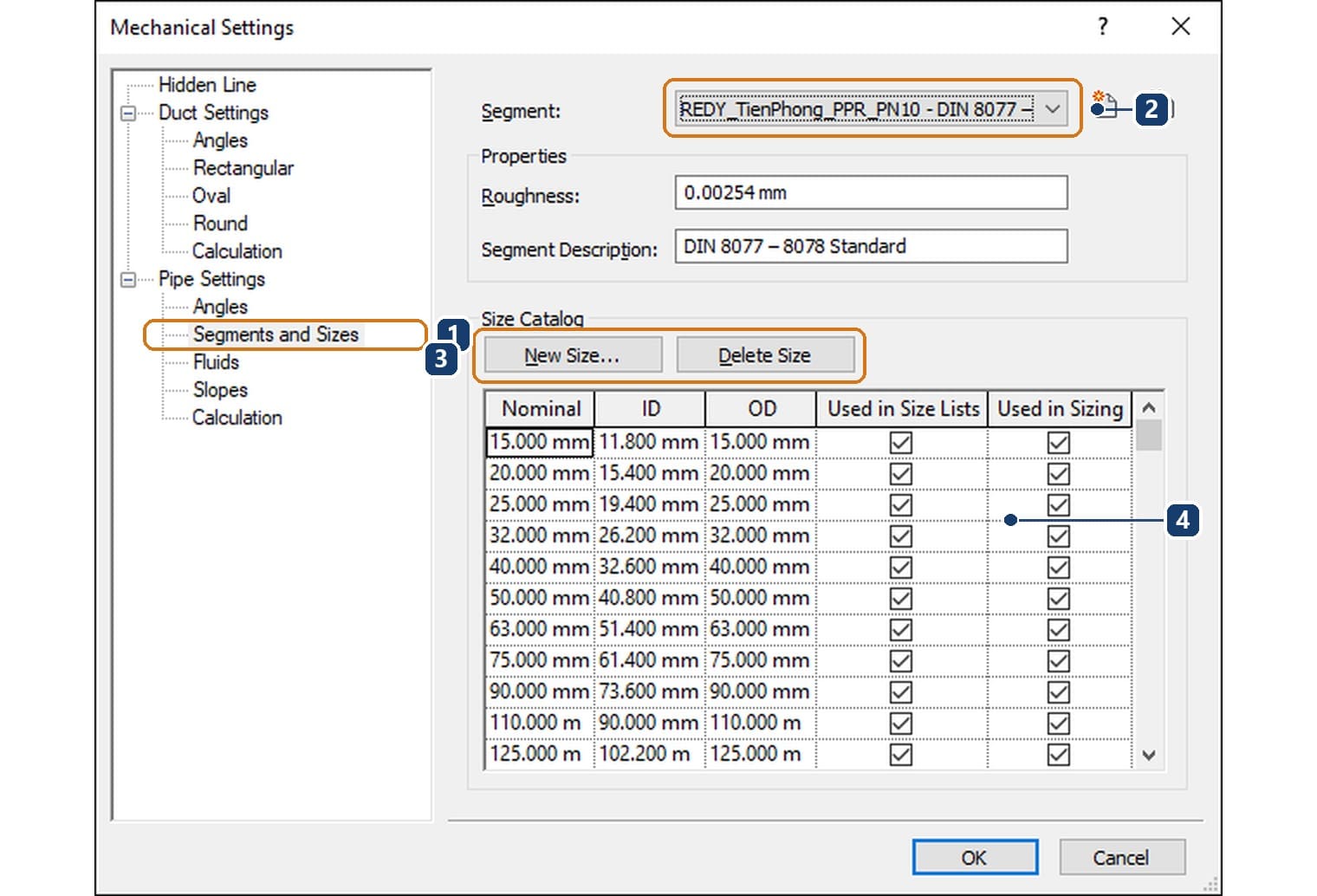Viewport: 1317px width, 896px height.
Task: Toggle Used in Sizing for 90.000 mm
Action: [1059, 691]
